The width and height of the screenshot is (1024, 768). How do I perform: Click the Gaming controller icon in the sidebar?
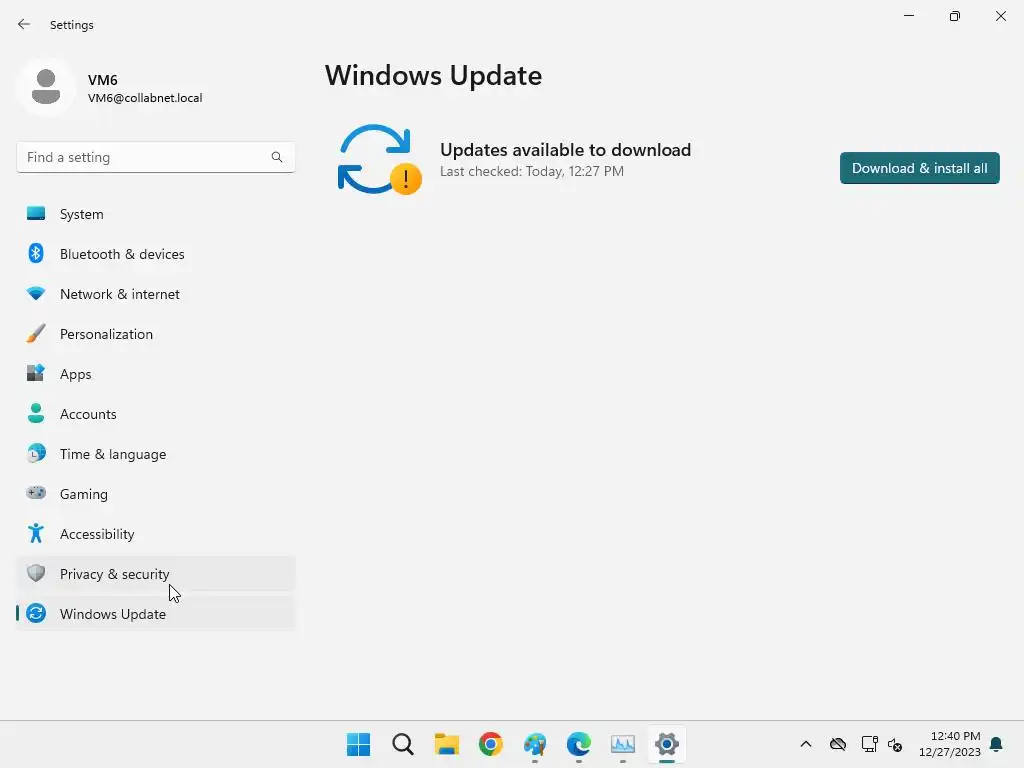[x=36, y=493]
